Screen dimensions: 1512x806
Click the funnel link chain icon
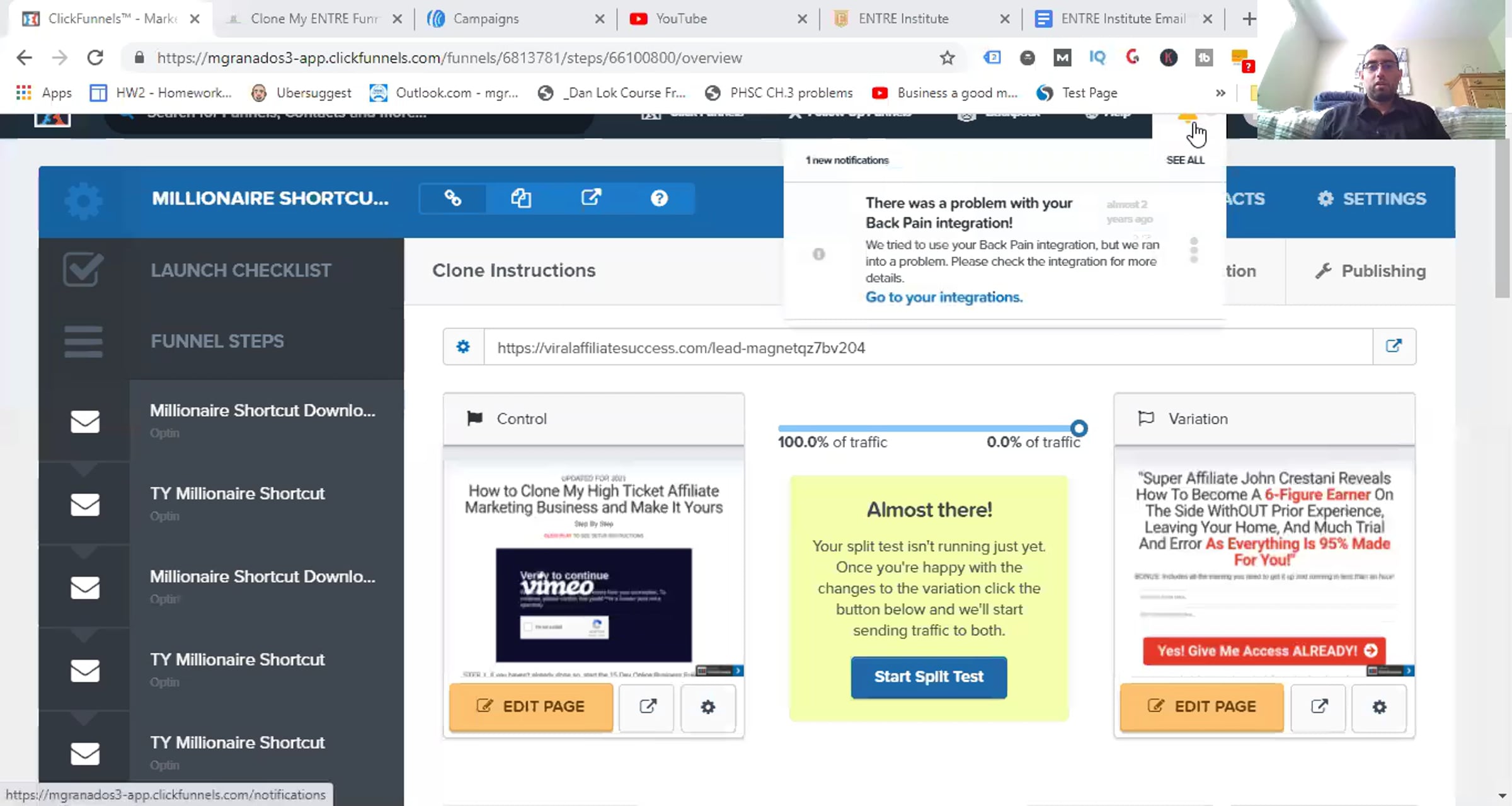453,199
